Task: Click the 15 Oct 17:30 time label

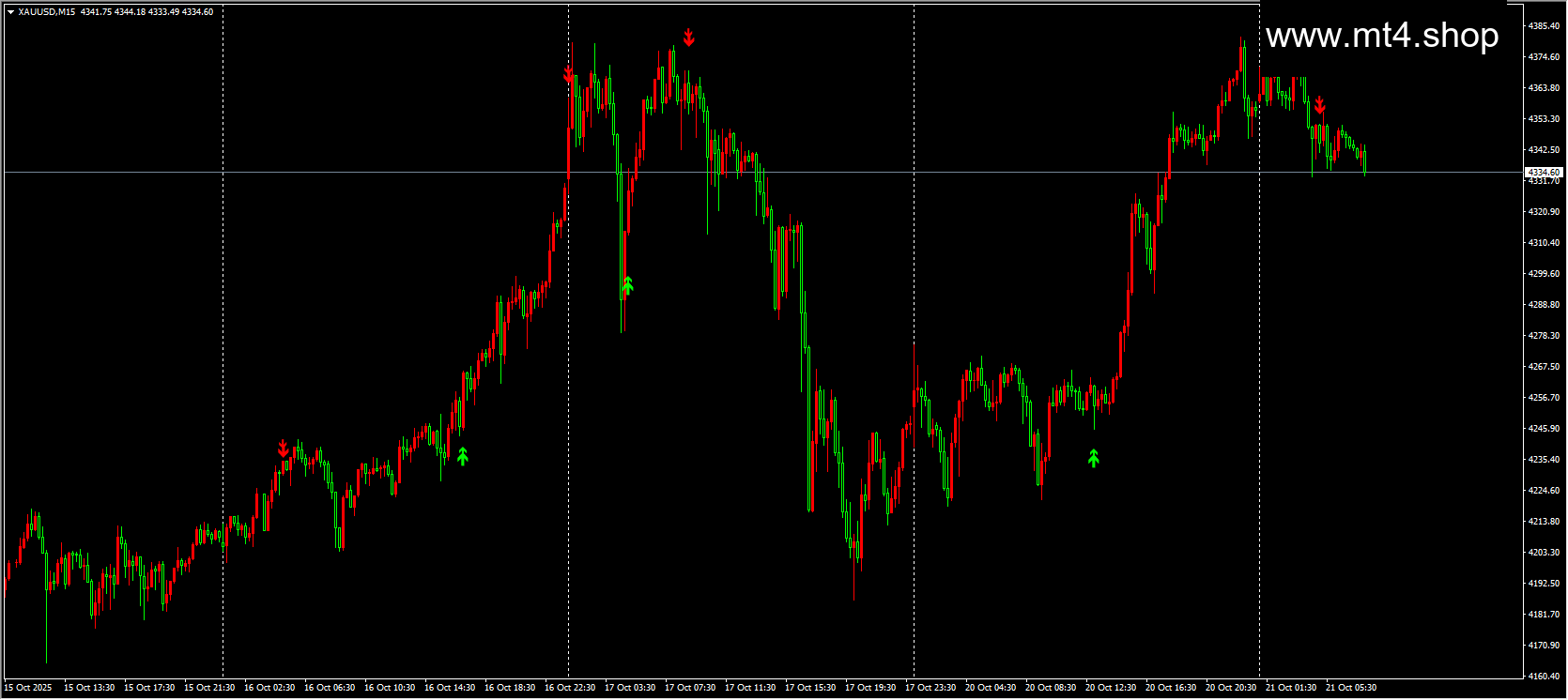Action: (149, 688)
